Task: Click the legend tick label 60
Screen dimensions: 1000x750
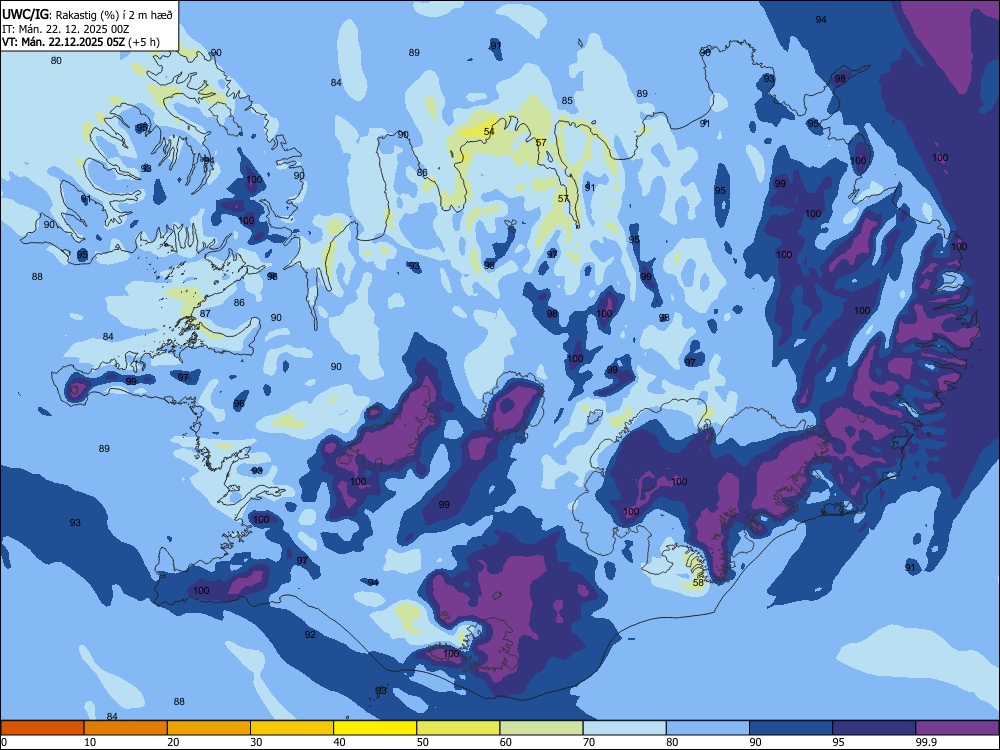Action: [506, 742]
